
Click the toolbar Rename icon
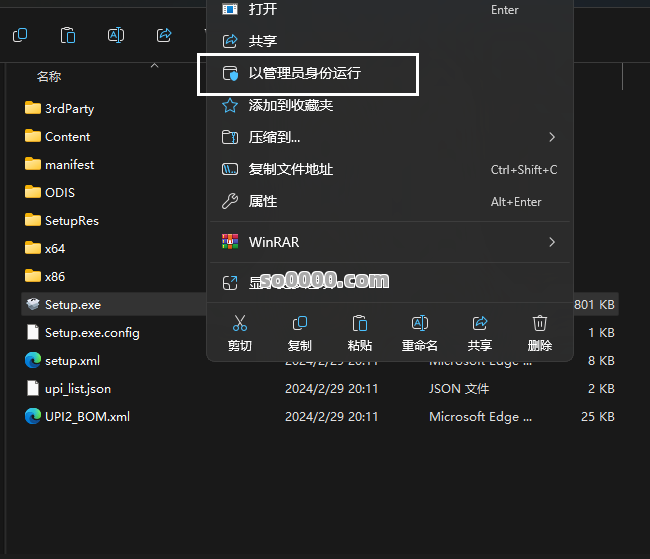[116, 36]
